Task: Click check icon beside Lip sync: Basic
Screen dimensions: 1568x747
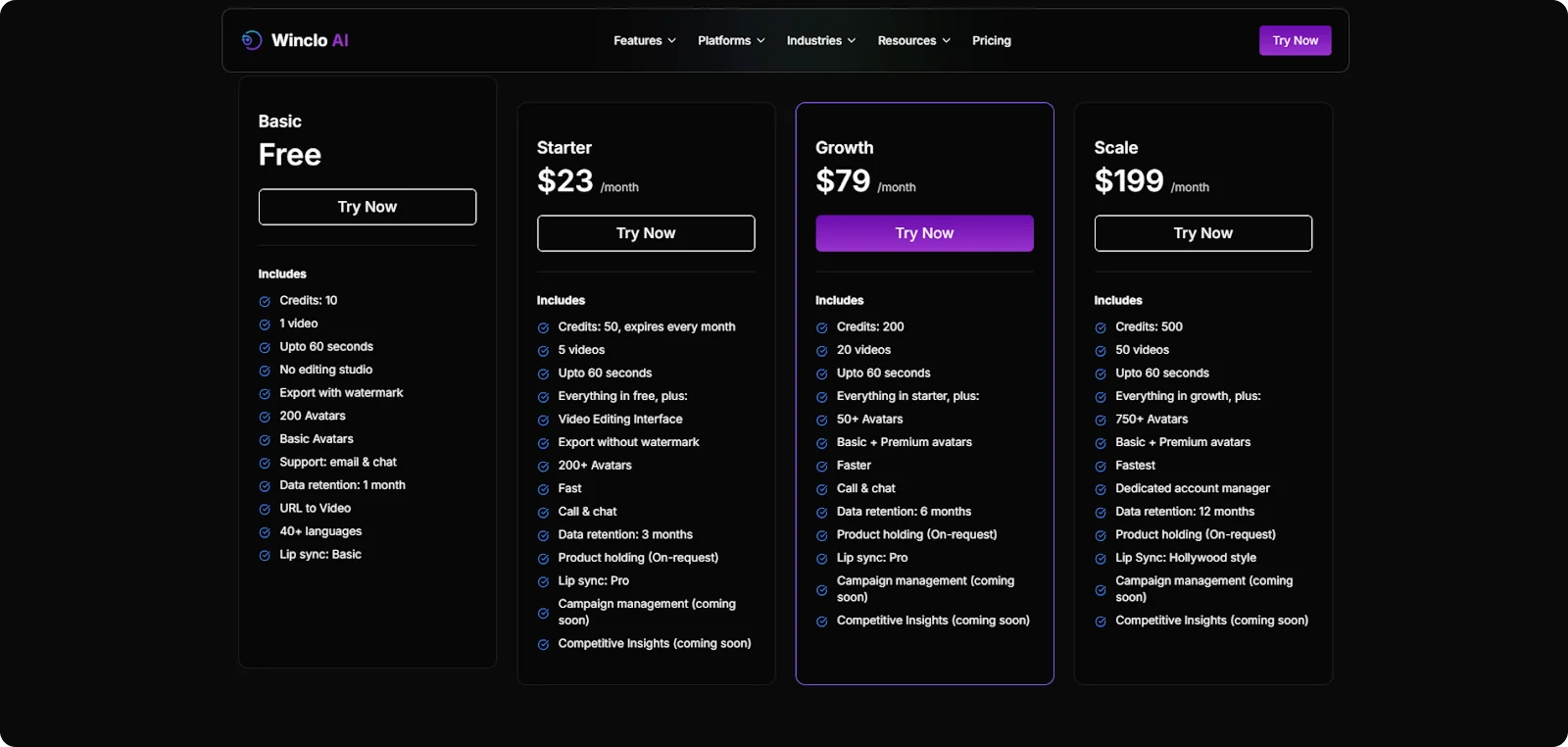Action: pos(265,556)
